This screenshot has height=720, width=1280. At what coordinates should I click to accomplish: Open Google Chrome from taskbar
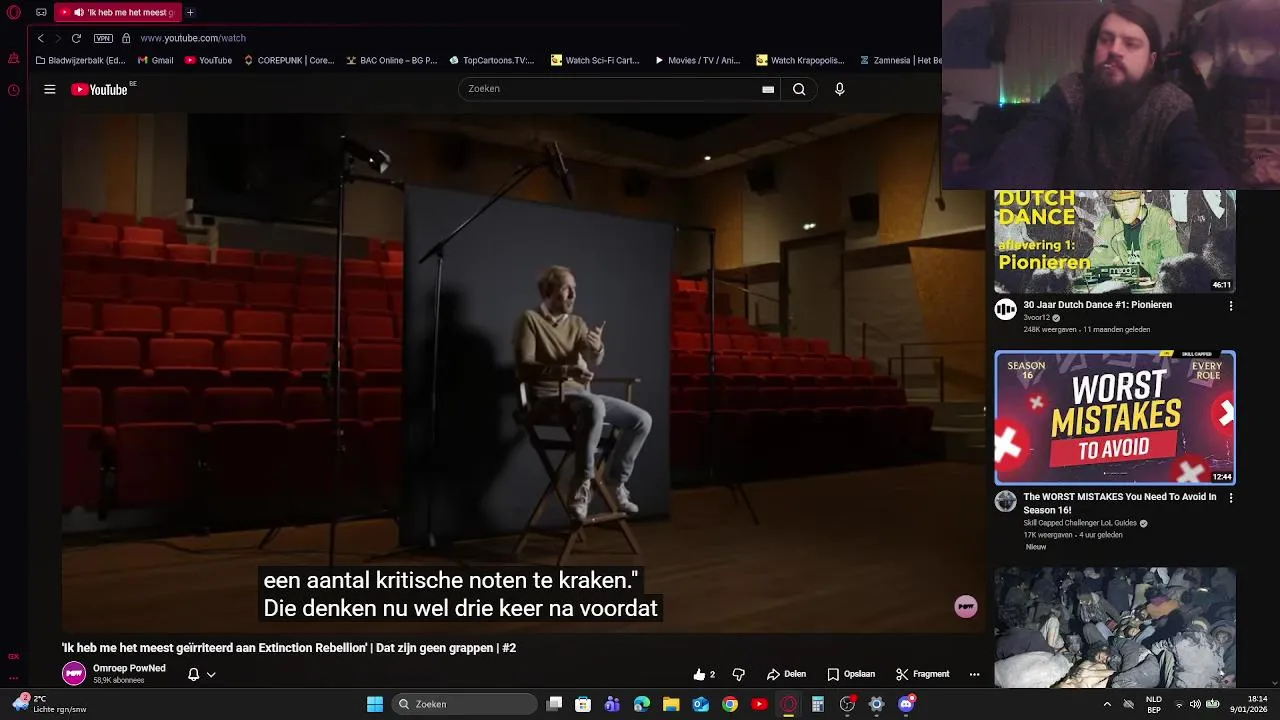tap(730, 704)
